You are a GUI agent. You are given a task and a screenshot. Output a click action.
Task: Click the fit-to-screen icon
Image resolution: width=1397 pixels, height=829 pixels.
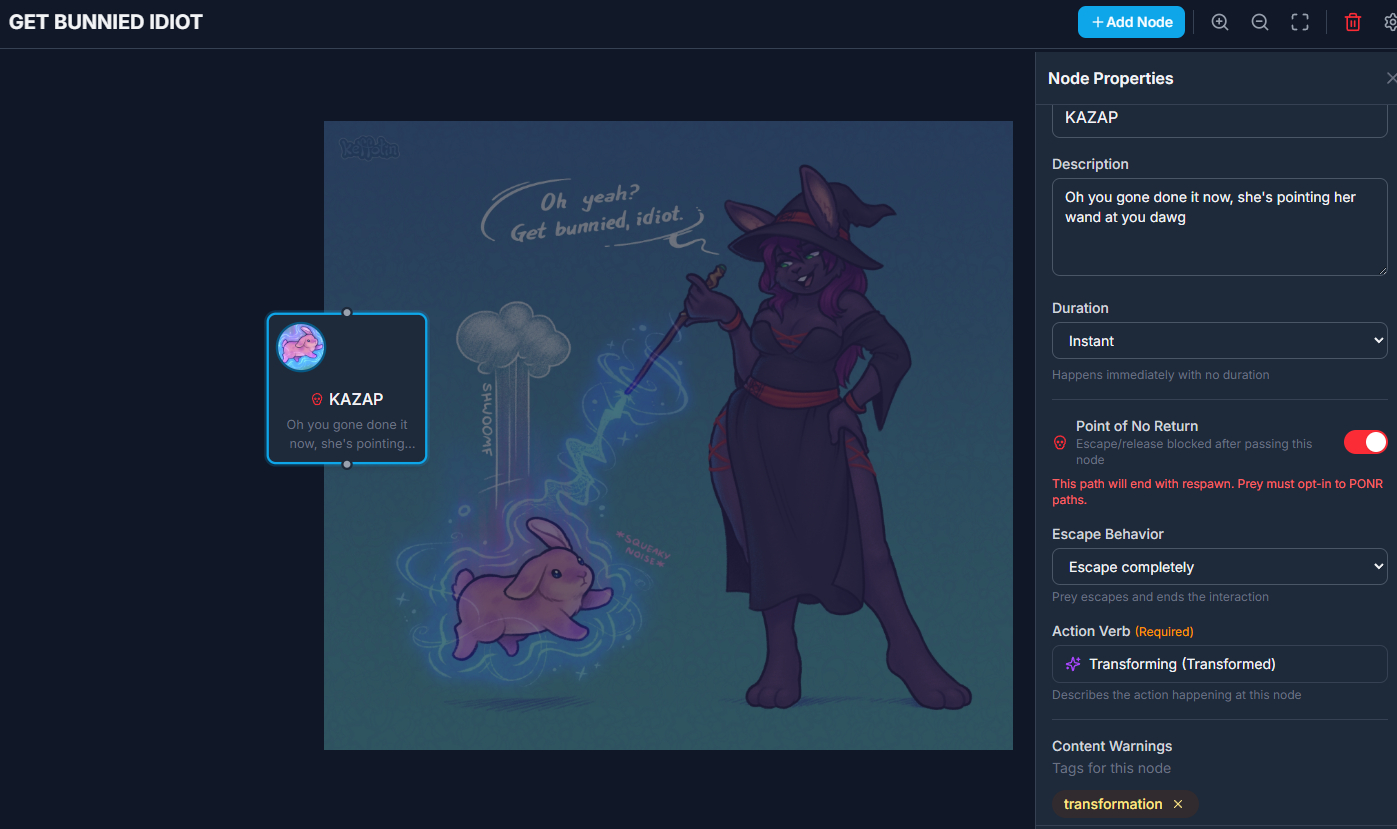(x=1300, y=22)
